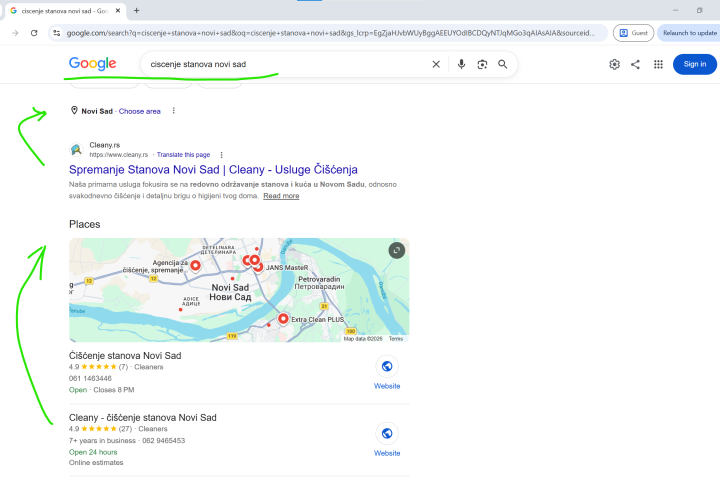
Task: Click the share icon near Sign in
Action: (x=635, y=64)
